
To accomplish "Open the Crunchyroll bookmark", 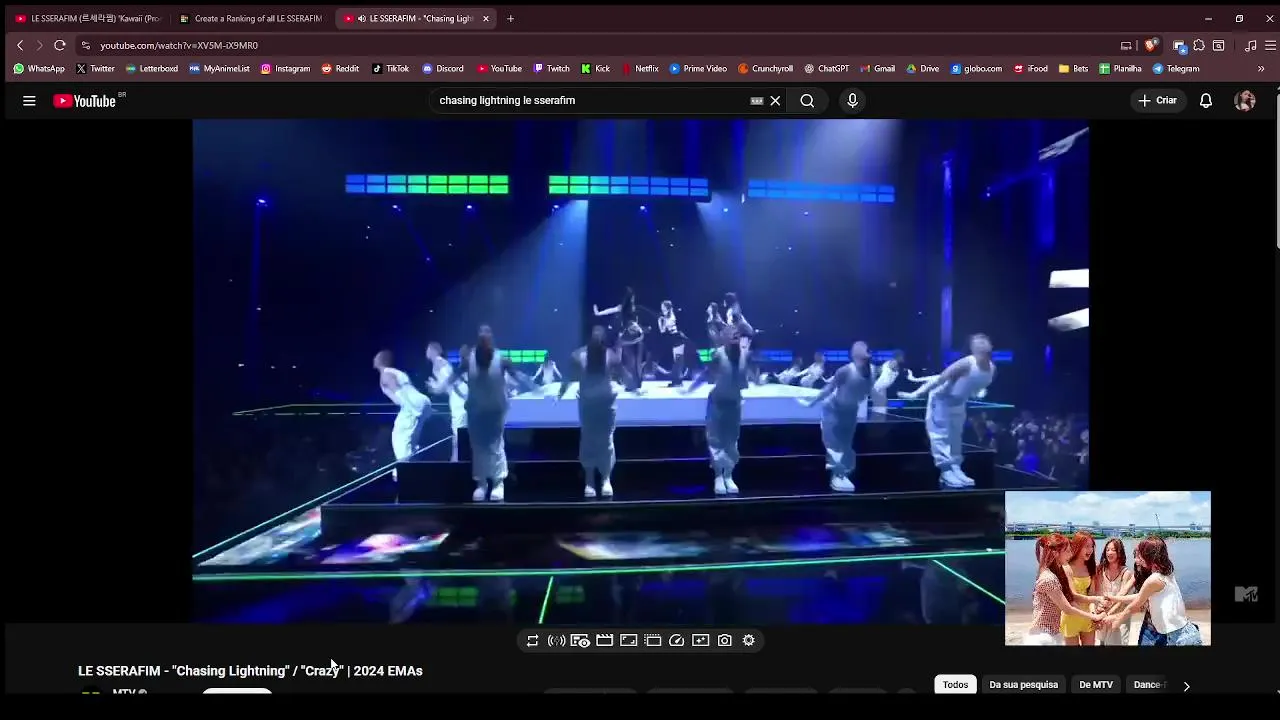I will point(765,69).
